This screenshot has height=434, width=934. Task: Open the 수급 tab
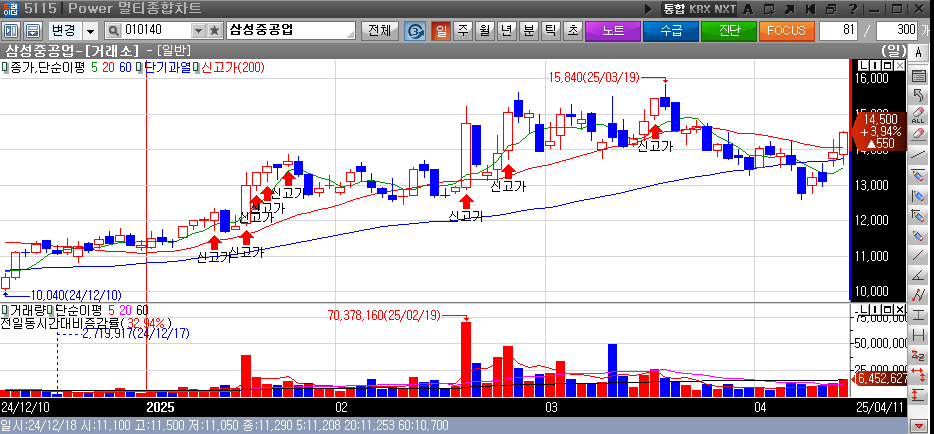671,30
